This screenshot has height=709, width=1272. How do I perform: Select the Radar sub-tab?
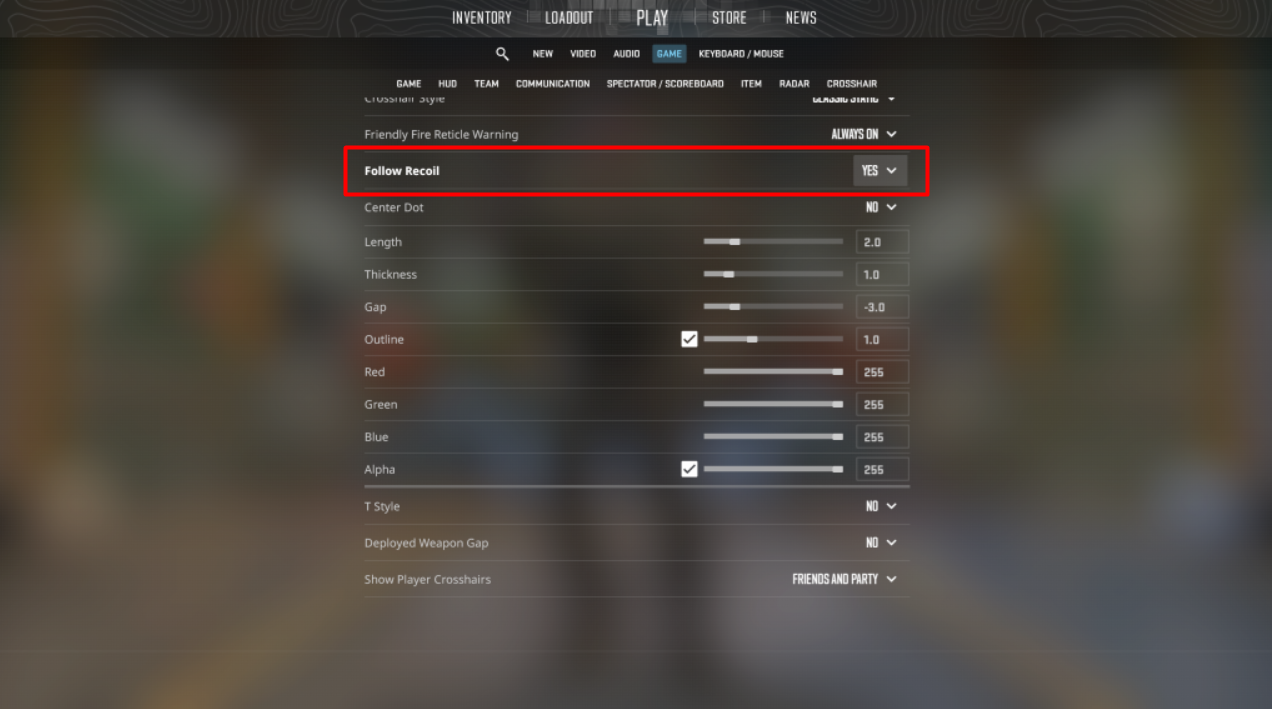click(x=794, y=84)
